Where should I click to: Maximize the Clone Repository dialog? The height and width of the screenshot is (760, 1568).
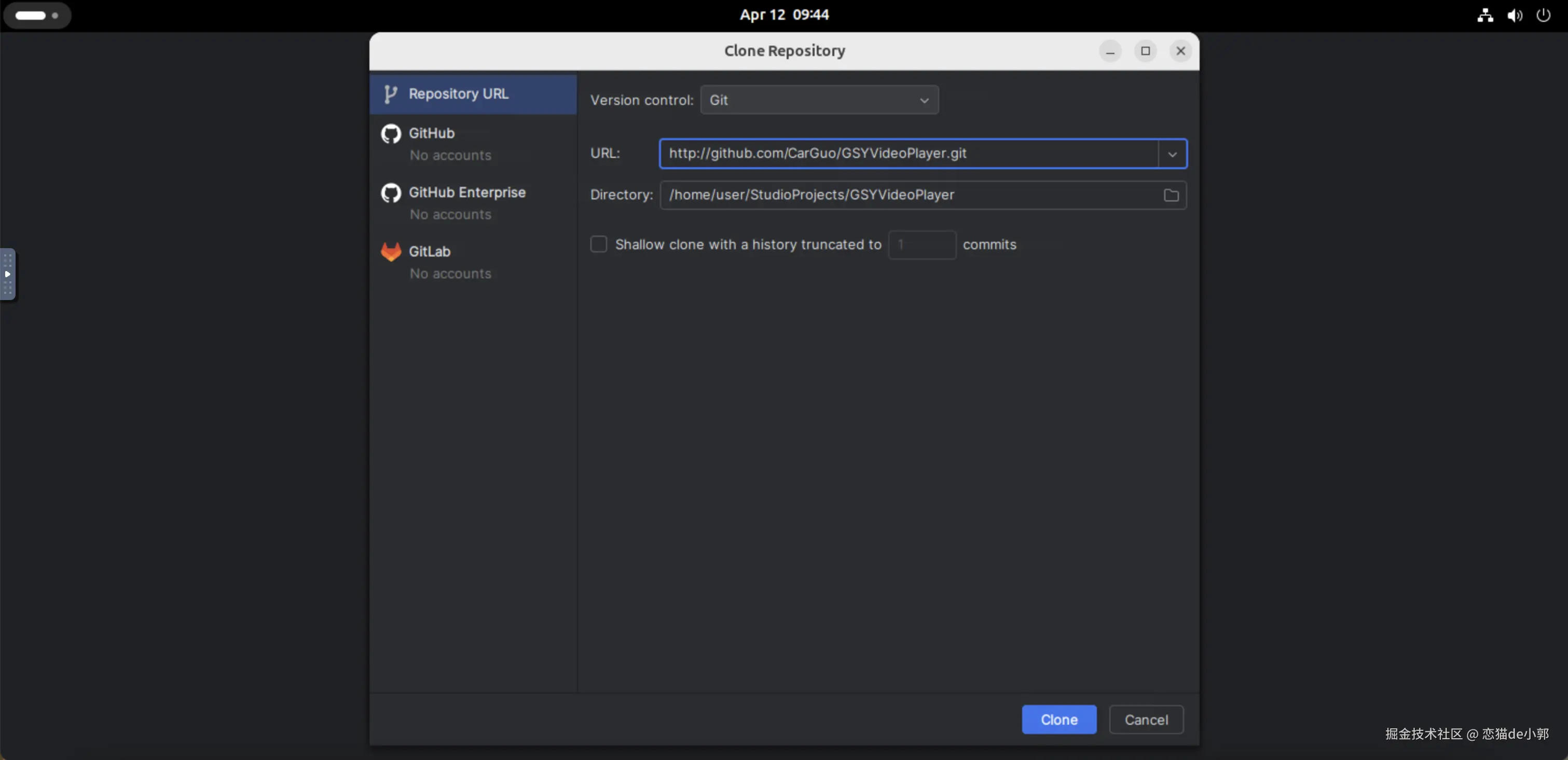(x=1145, y=51)
